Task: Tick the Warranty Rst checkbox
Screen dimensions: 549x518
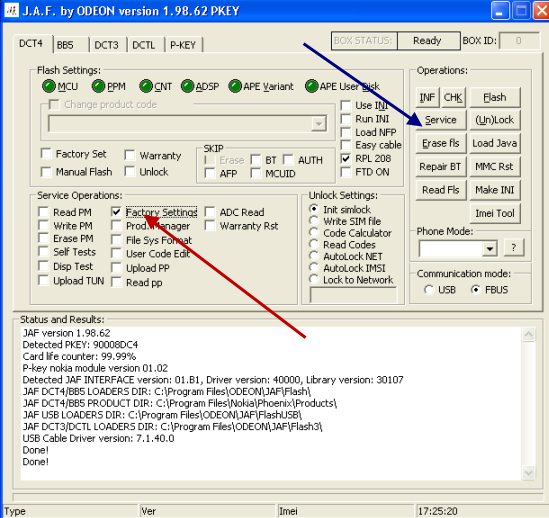Action: click(210, 226)
